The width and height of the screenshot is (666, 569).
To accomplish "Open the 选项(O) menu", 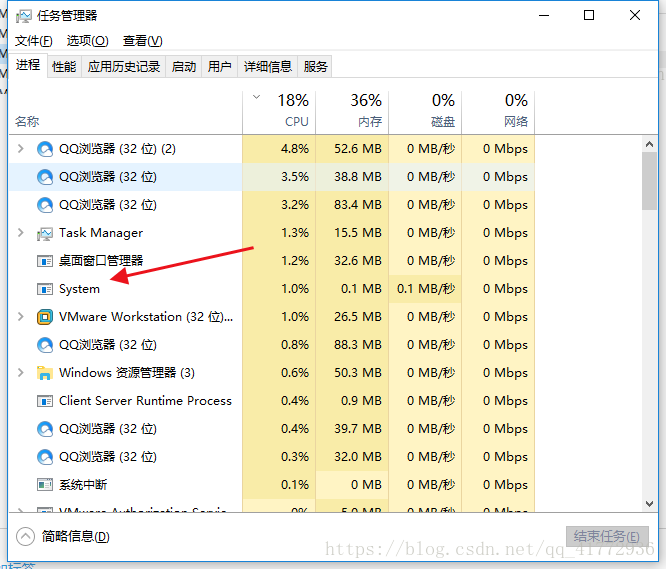I will tap(87, 41).
